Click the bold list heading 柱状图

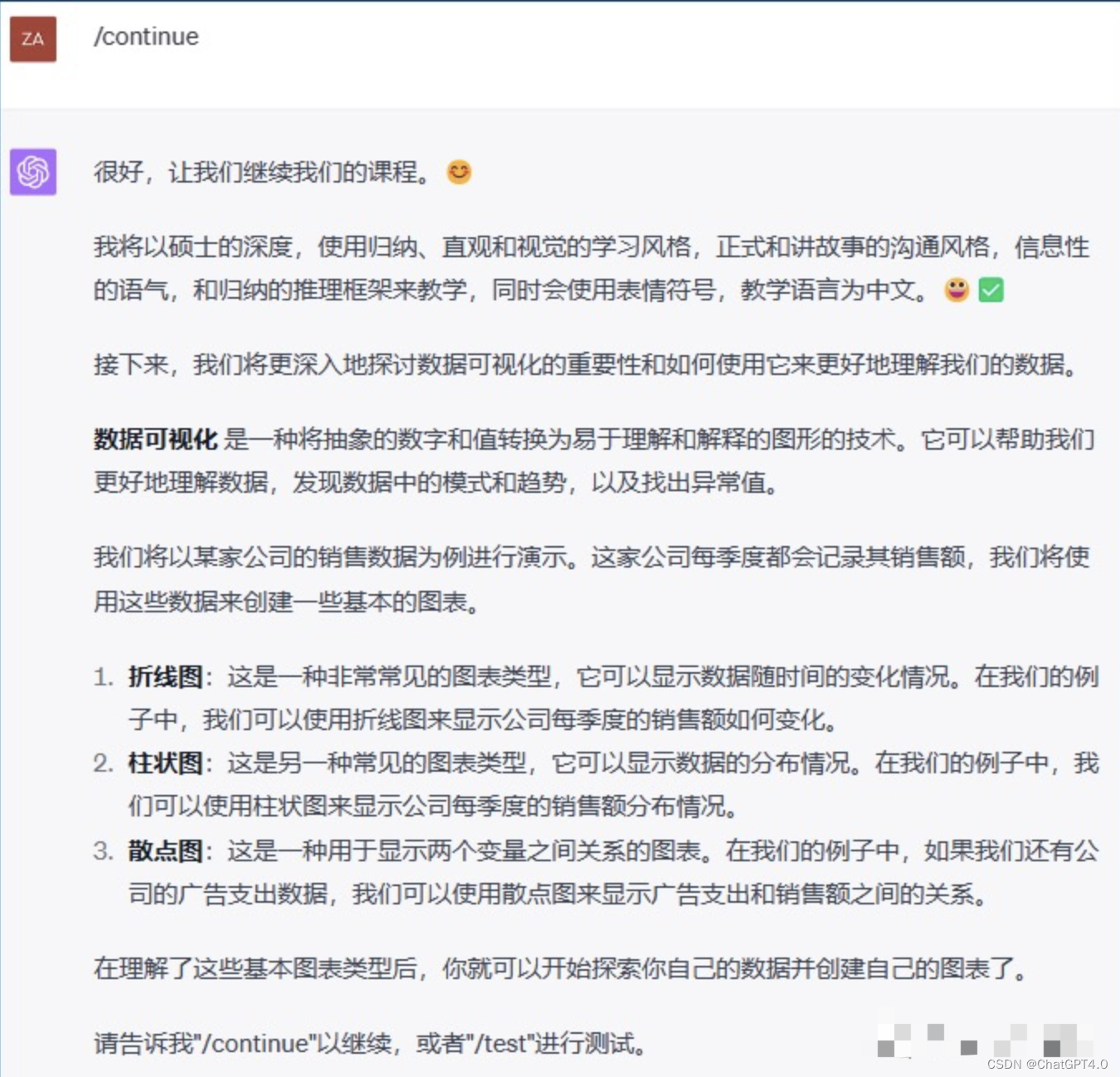pos(165,763)
